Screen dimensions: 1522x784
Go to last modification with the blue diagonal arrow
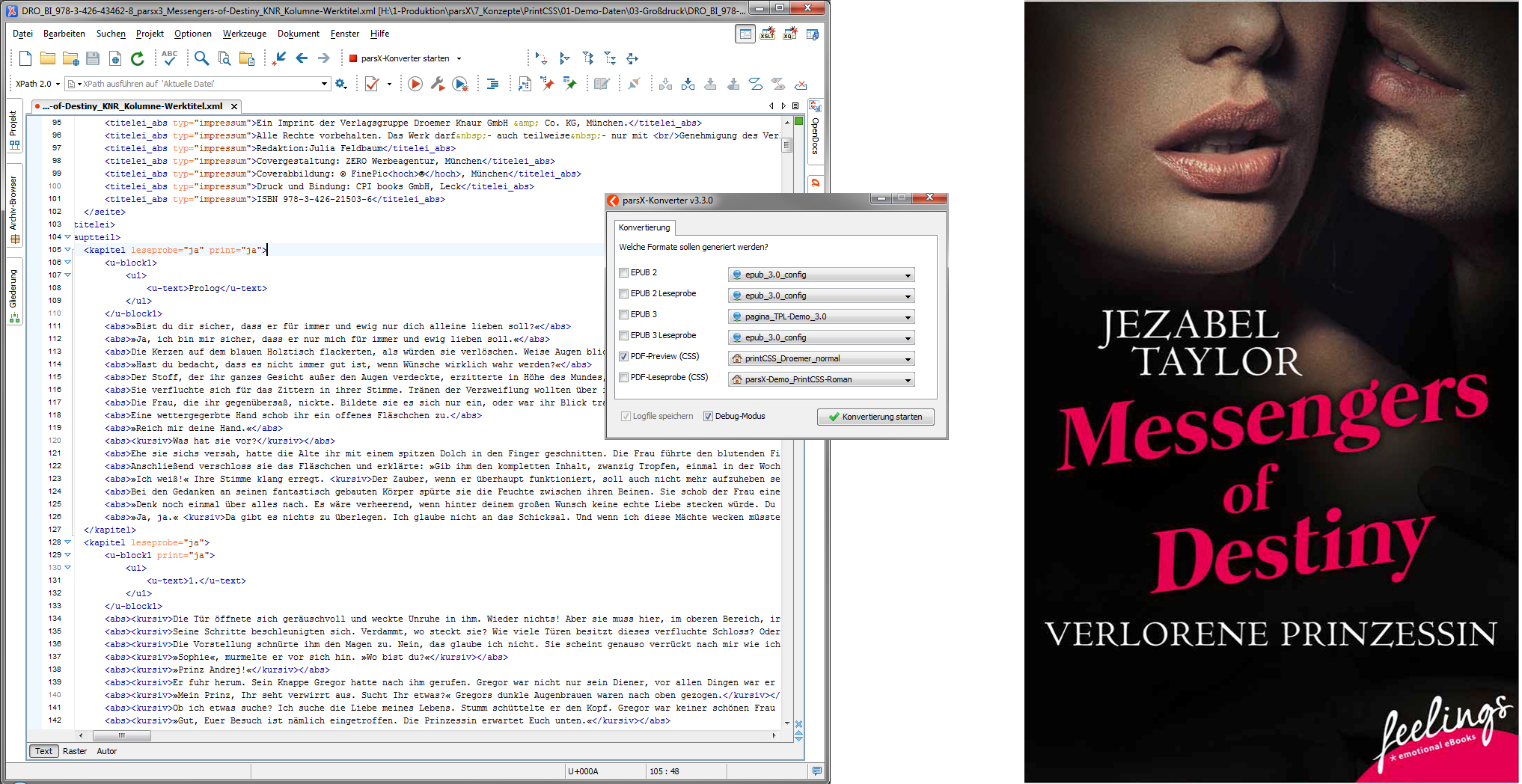281,58
